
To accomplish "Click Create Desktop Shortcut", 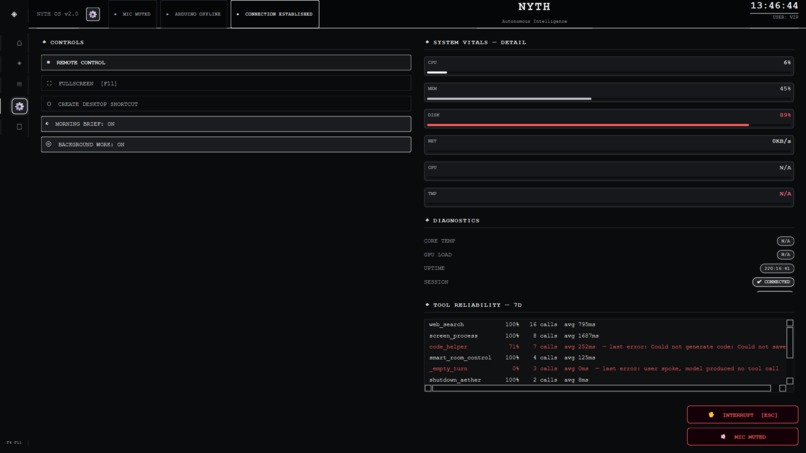I will [x=226, y=104].
